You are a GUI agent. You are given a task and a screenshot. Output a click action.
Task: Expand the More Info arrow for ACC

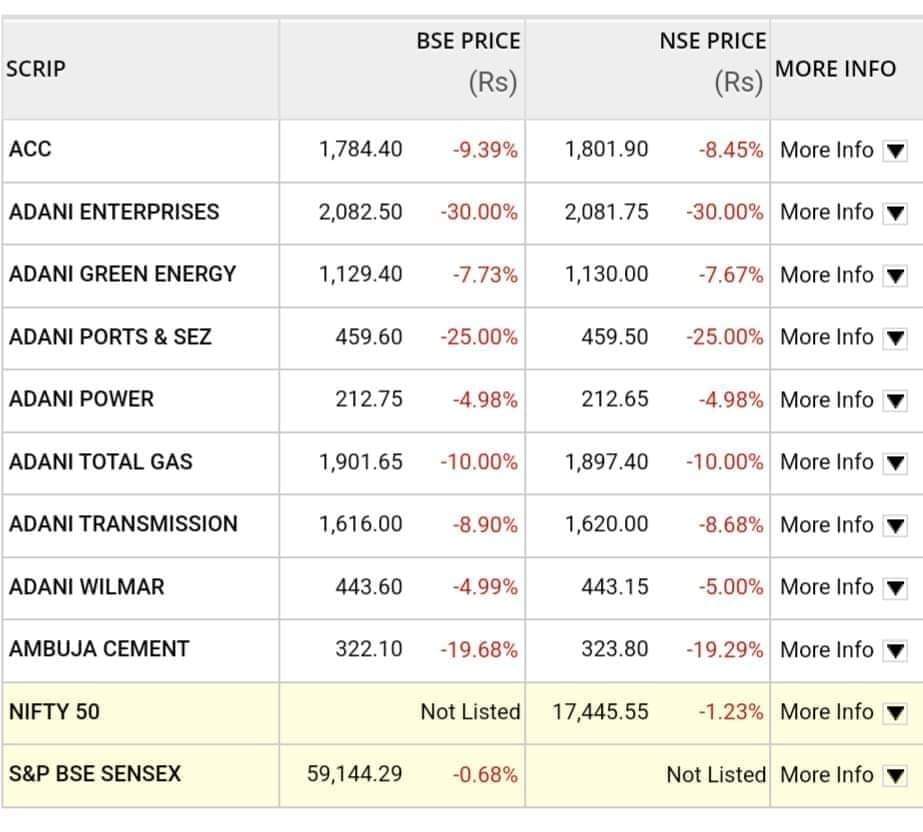click(896, 151)
